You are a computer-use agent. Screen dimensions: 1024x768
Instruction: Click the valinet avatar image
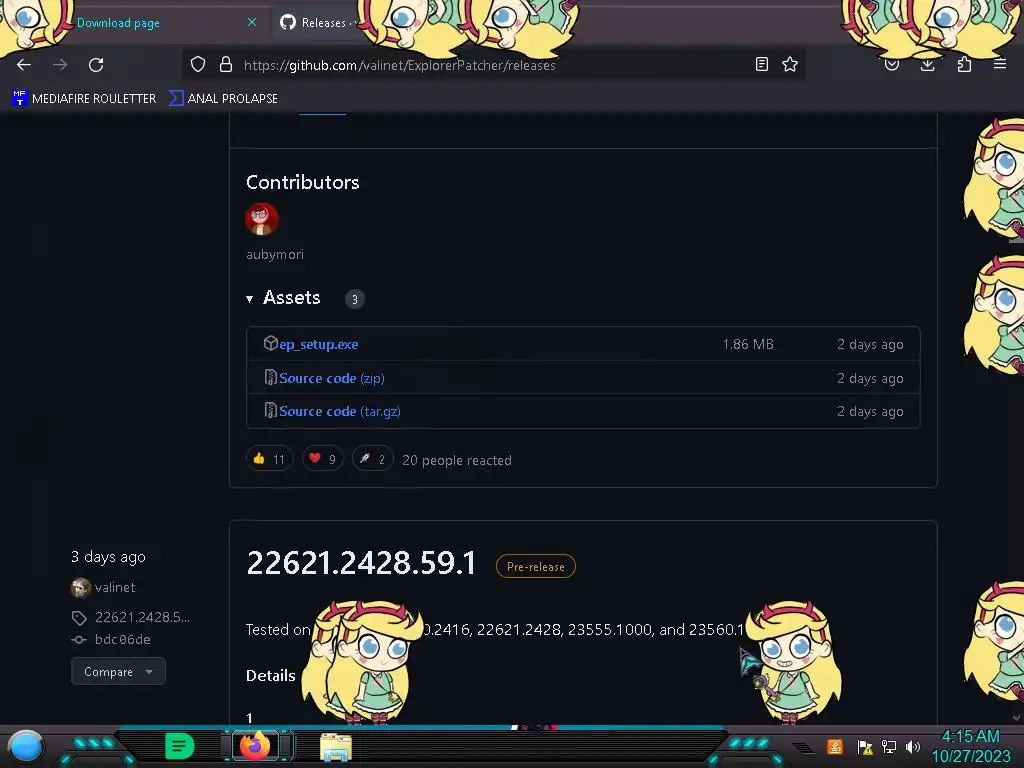pos(81,588)
